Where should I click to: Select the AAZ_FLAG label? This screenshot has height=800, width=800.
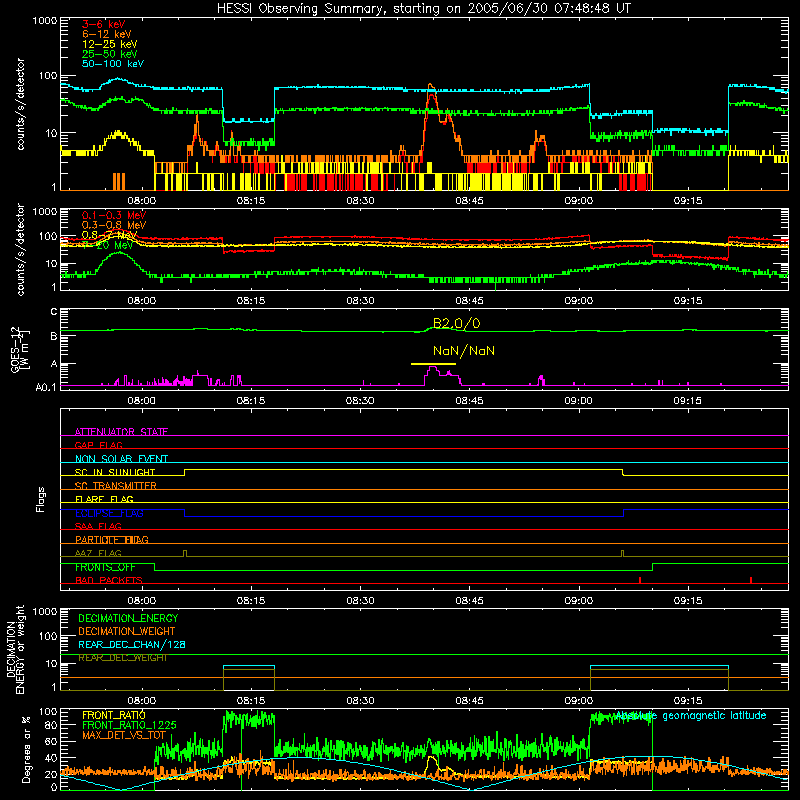[x=98, y=553]
